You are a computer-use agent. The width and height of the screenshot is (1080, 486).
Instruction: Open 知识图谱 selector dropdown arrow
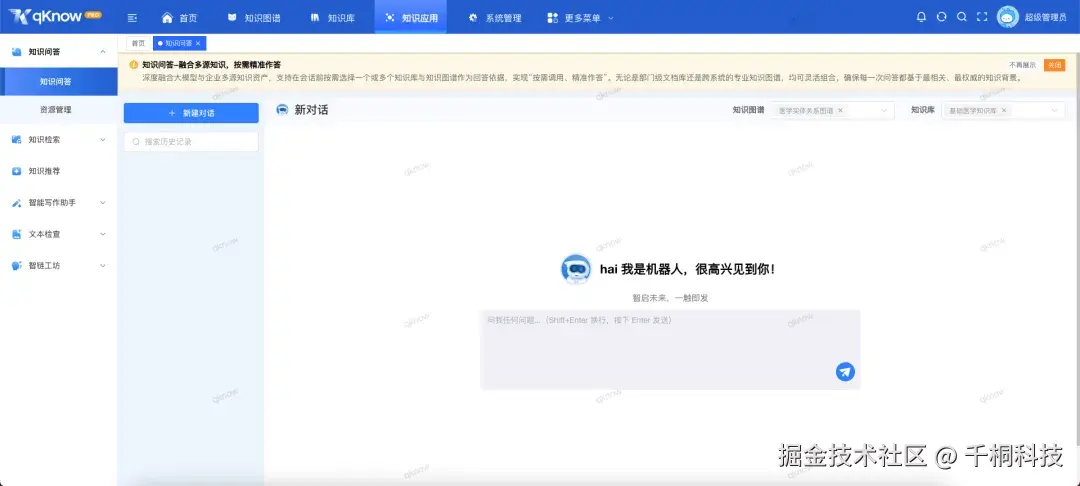click(x=884, y=110)
